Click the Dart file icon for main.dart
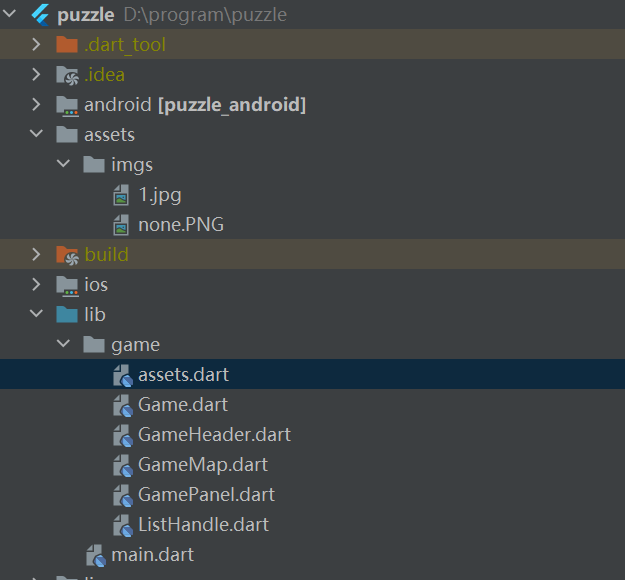 coord(96,555)
